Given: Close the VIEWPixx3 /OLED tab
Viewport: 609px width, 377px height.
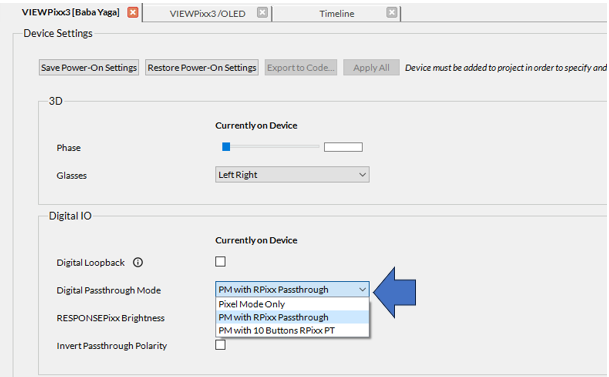Looking at the screenshot, I should point(263,13).
